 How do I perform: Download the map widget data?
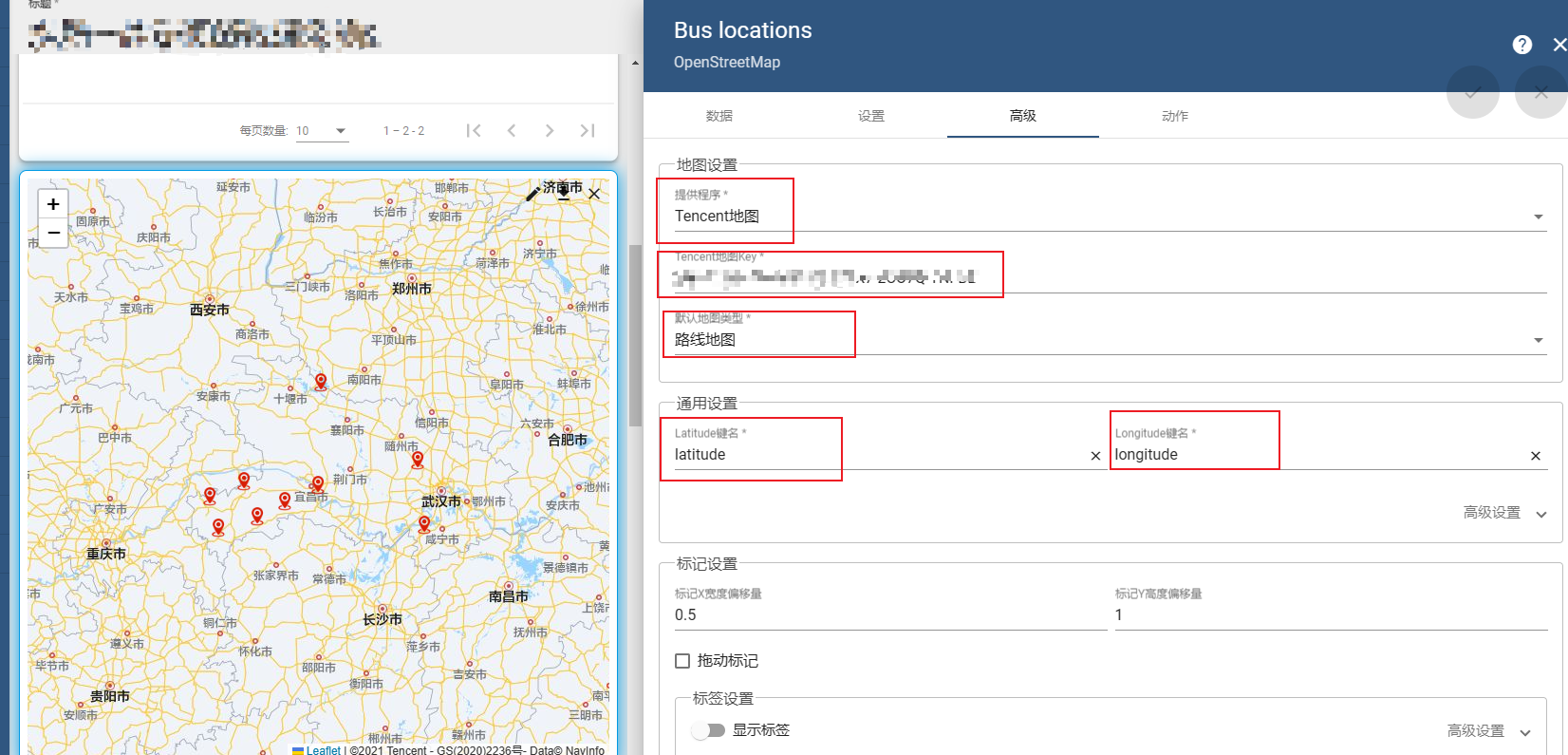(x=564, y=194)
